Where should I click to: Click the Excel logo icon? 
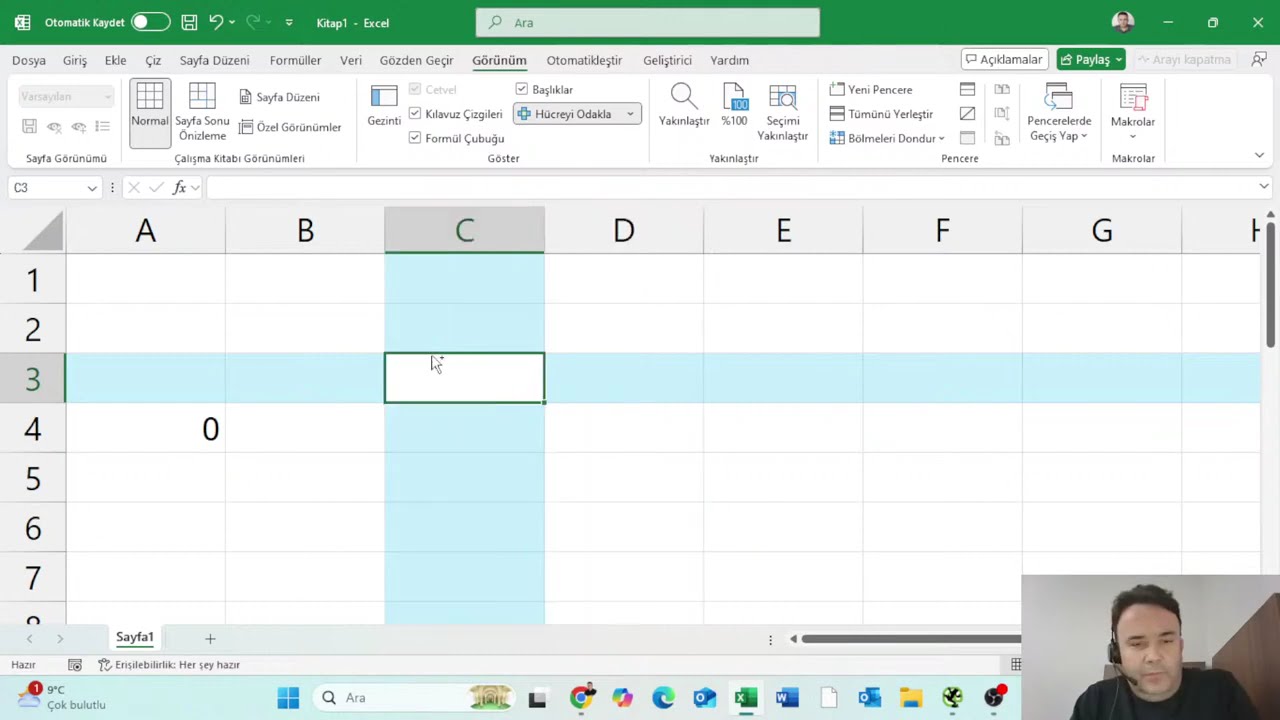[x=22, y=22]
